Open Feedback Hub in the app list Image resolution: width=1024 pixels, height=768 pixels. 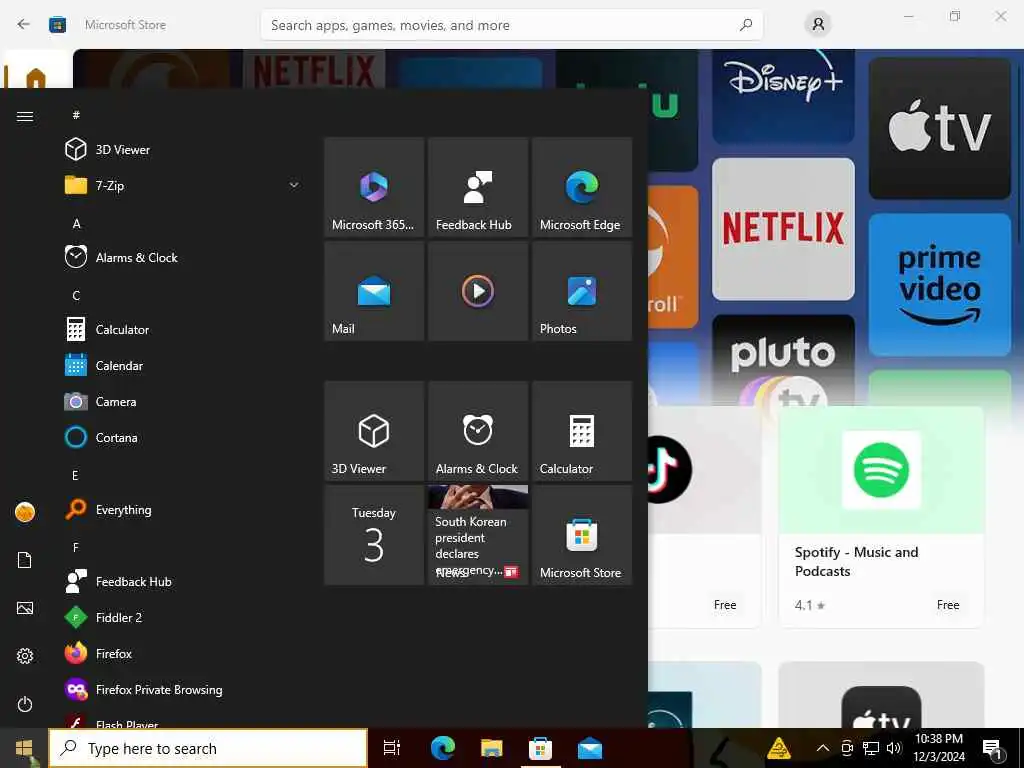click(x=183, y=581)
